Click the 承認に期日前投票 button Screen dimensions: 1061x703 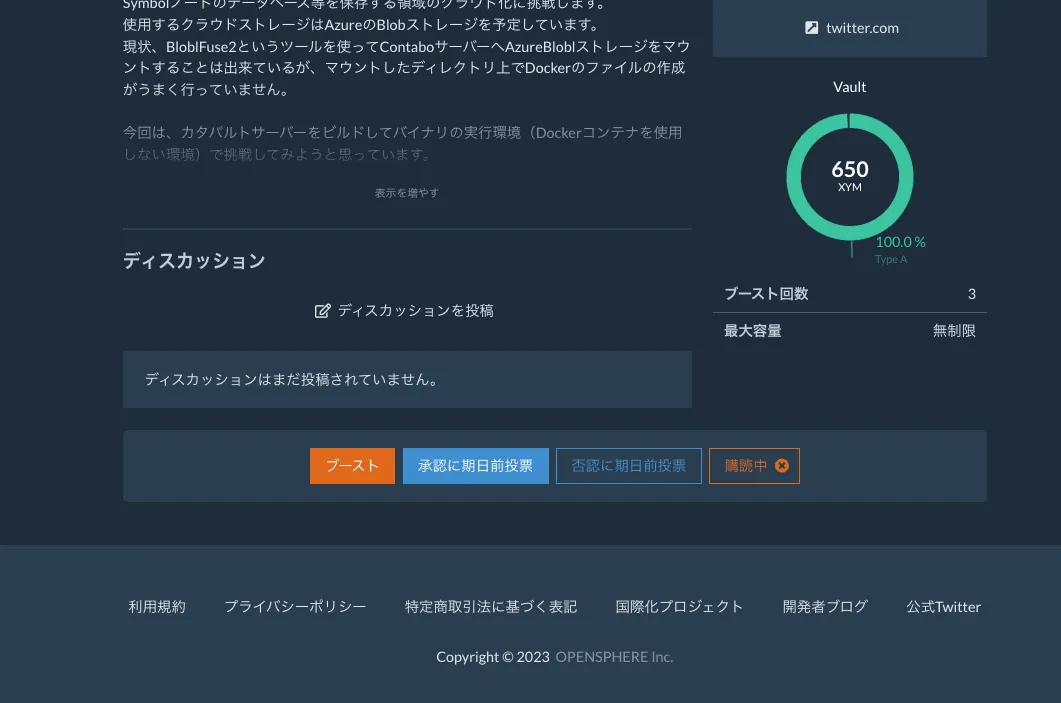point(475,466)
